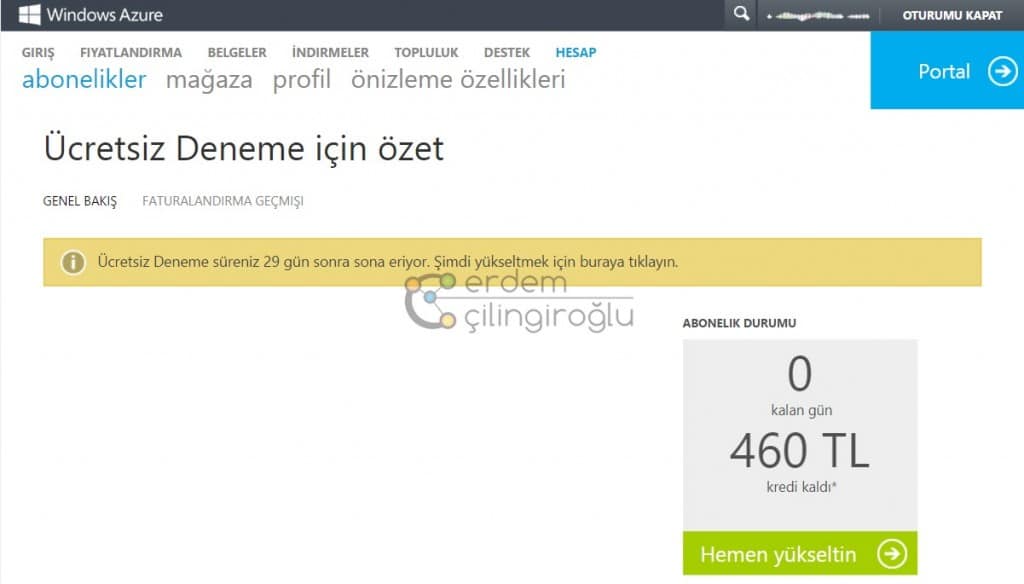Select the önizleme özellikleri tab
Image resolution: width=1024 pixels, height=584 pixels.
[458, 79]
